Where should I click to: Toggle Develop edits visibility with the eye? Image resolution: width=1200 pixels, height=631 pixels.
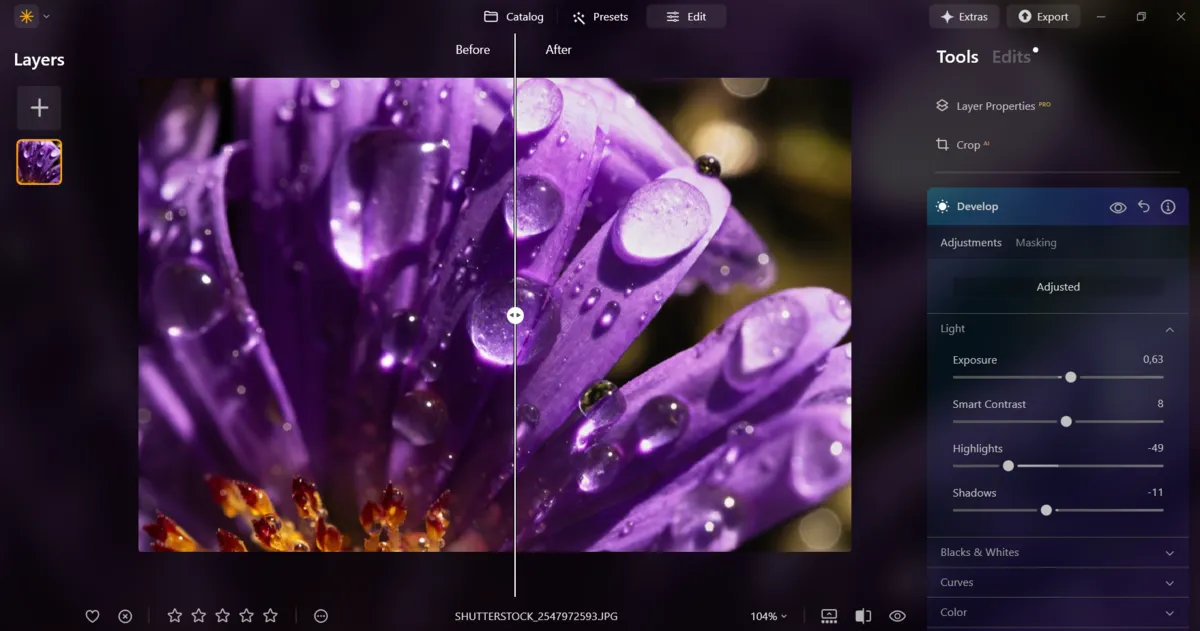pyautogui.click(x=1117, y=206)
